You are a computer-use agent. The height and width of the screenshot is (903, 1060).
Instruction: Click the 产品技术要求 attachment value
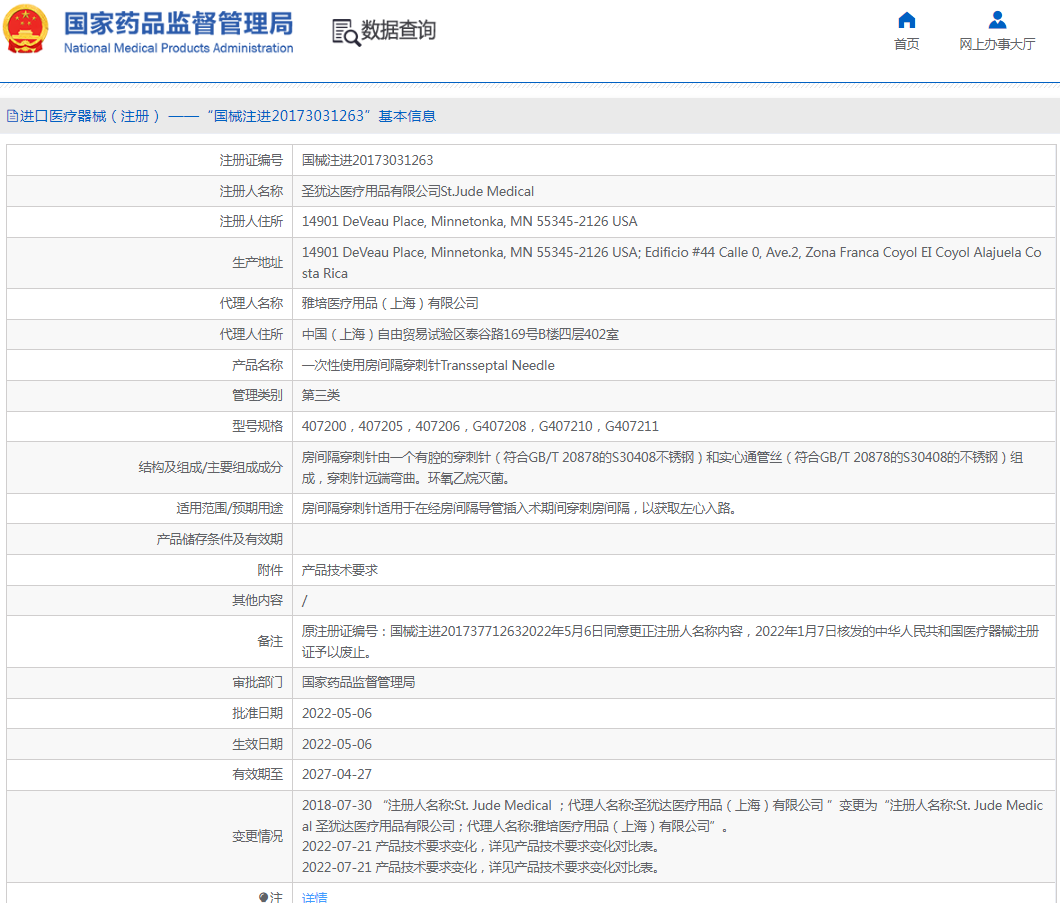(340, 570)
